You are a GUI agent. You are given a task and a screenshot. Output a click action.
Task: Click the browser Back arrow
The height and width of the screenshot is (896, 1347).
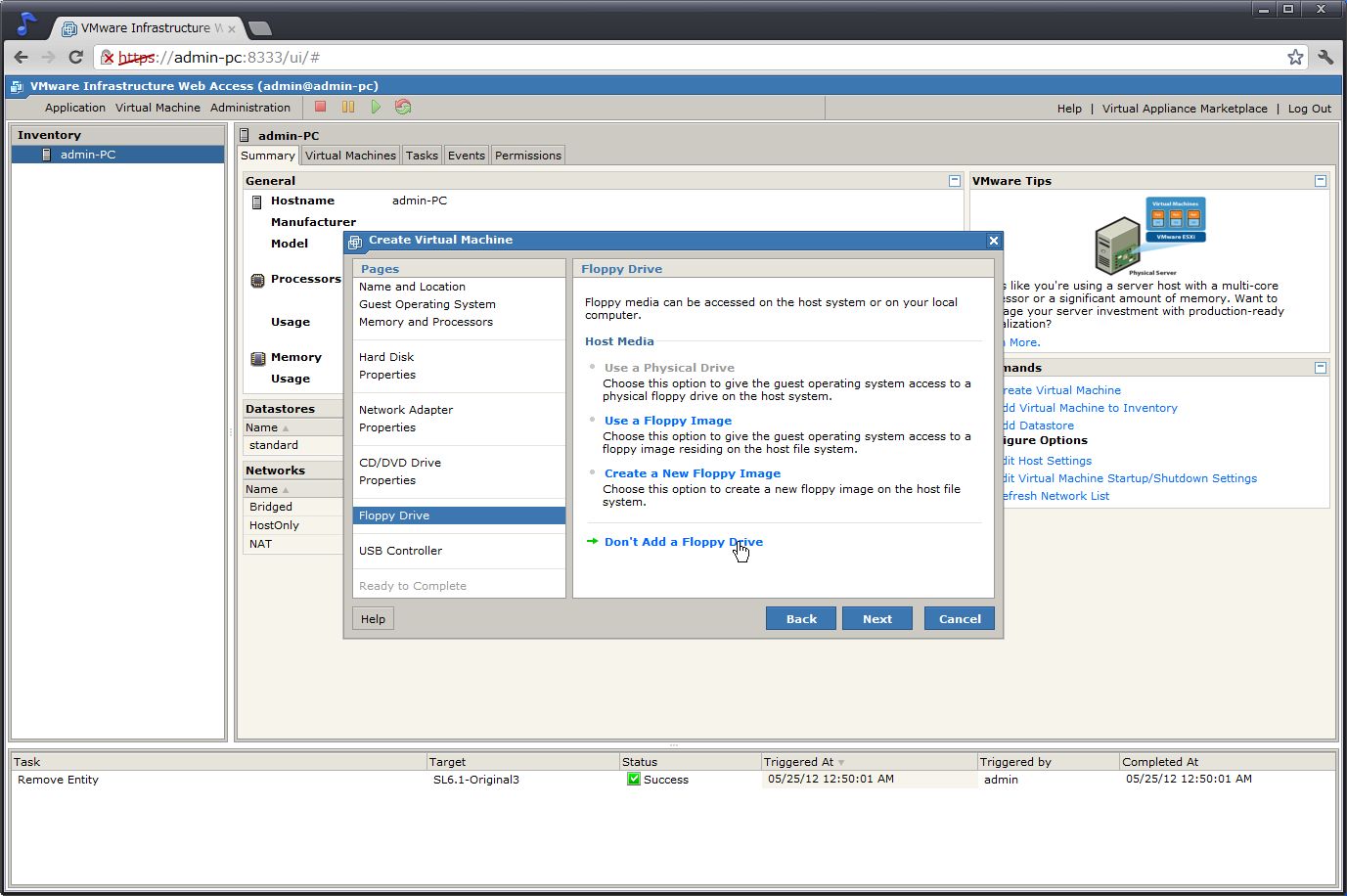(x=22, y=57)
